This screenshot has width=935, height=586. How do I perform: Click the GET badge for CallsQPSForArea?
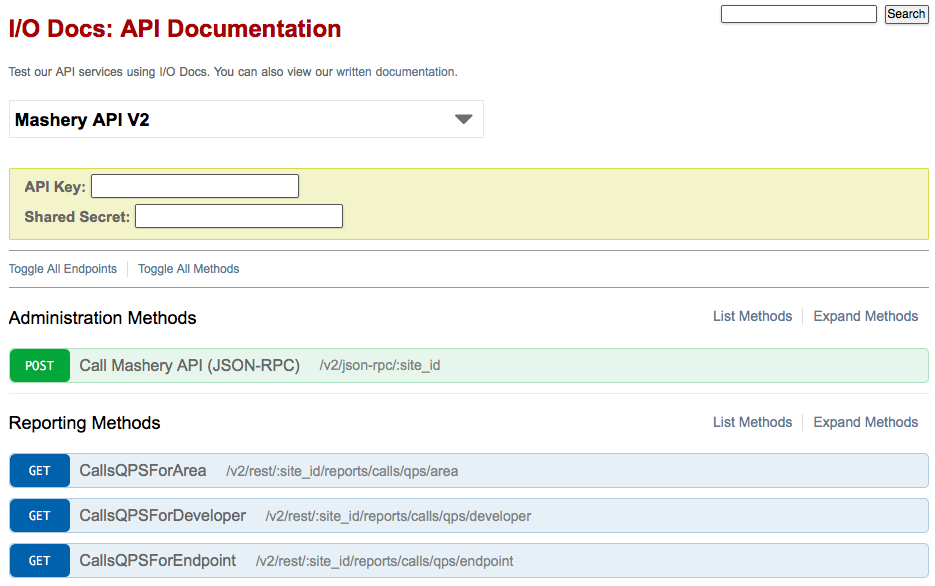pyautogui.click(x=39, y=470)
